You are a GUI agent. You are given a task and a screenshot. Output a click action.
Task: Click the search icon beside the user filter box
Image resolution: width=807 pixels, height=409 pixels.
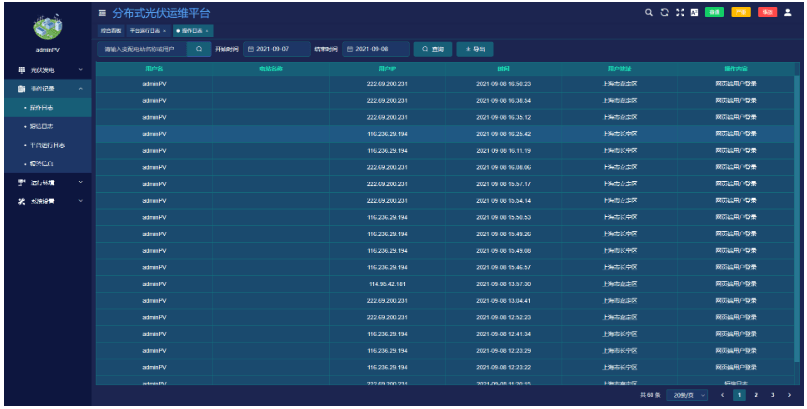coord(199,48)
